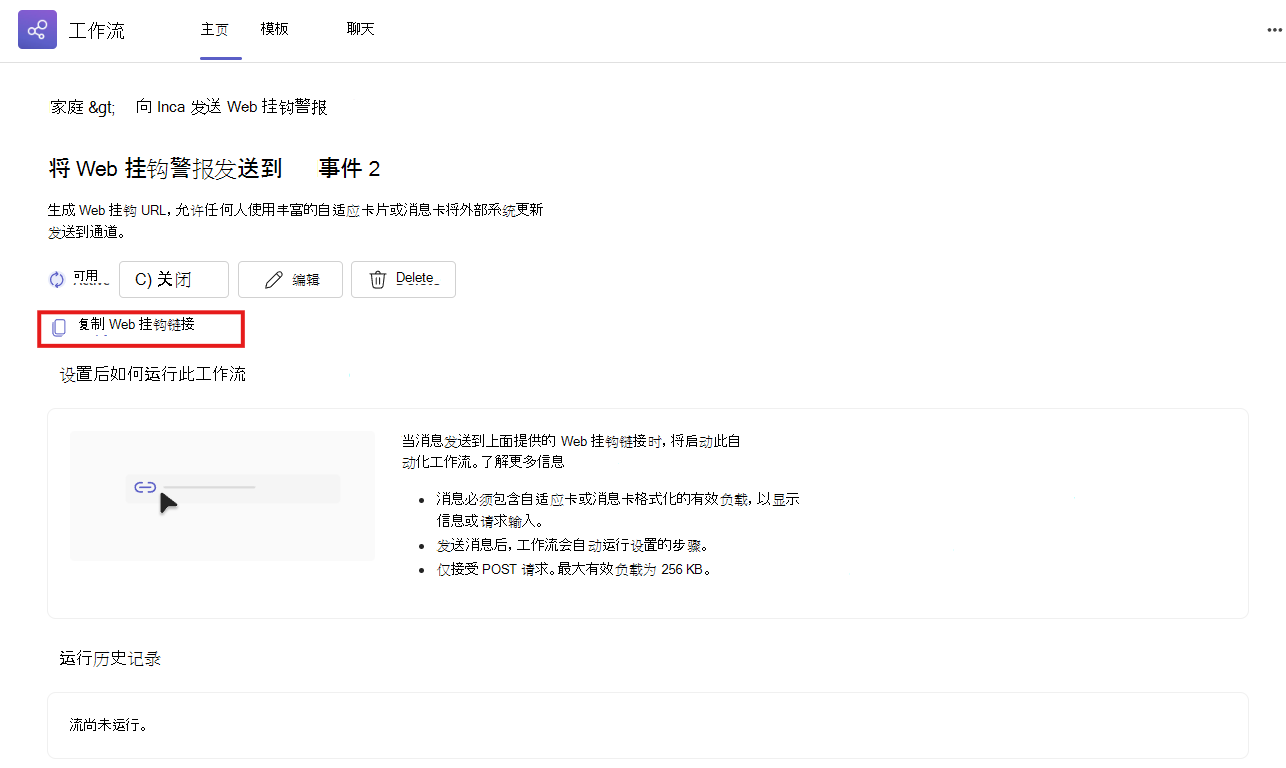The image size is (1286, 768).
Task: Click the 关闭 button to turn off flow
Action: (174, 280)
